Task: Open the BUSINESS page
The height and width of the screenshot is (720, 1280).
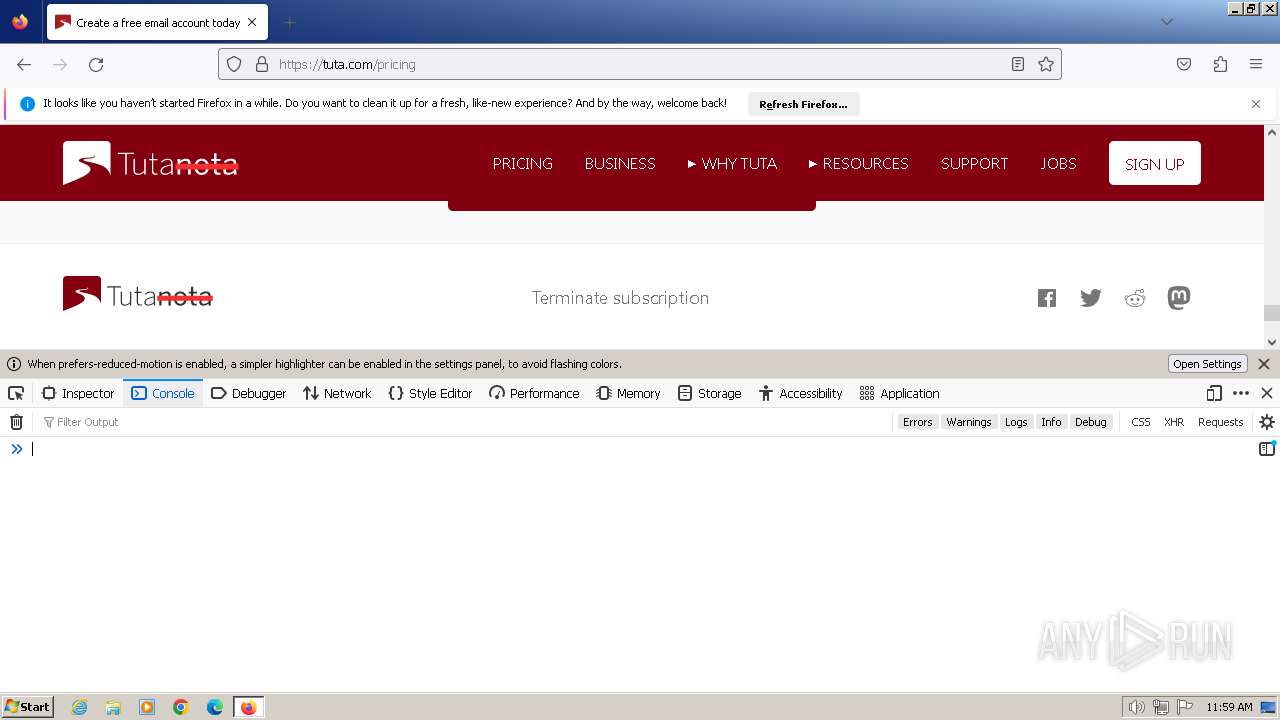Action: coord(620,163)
